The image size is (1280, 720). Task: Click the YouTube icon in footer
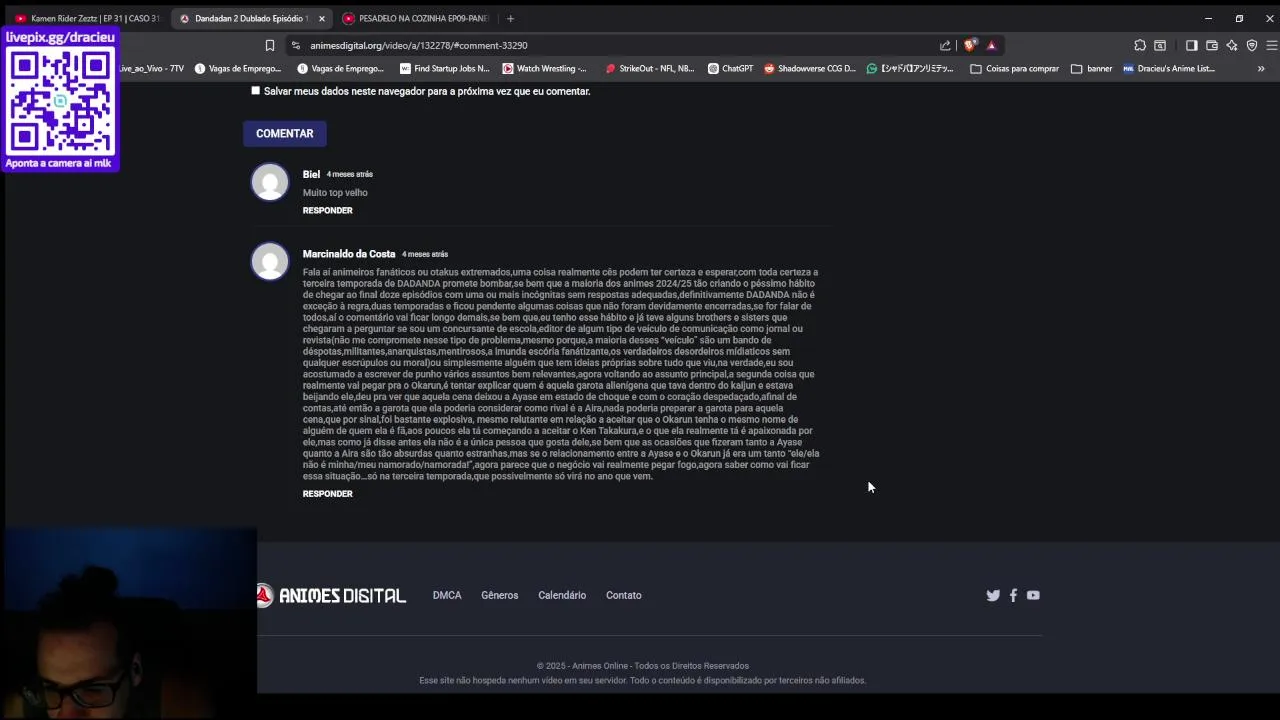1033,595
